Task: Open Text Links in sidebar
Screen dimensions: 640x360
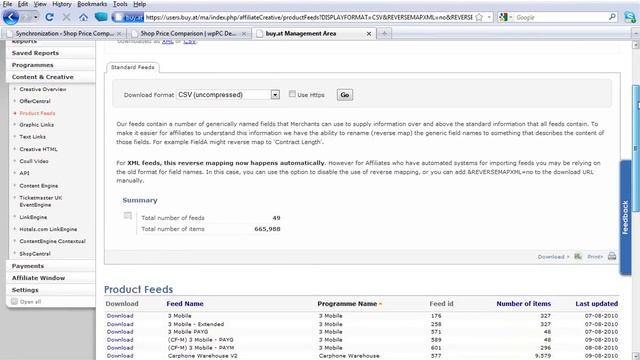Action: 33,137
